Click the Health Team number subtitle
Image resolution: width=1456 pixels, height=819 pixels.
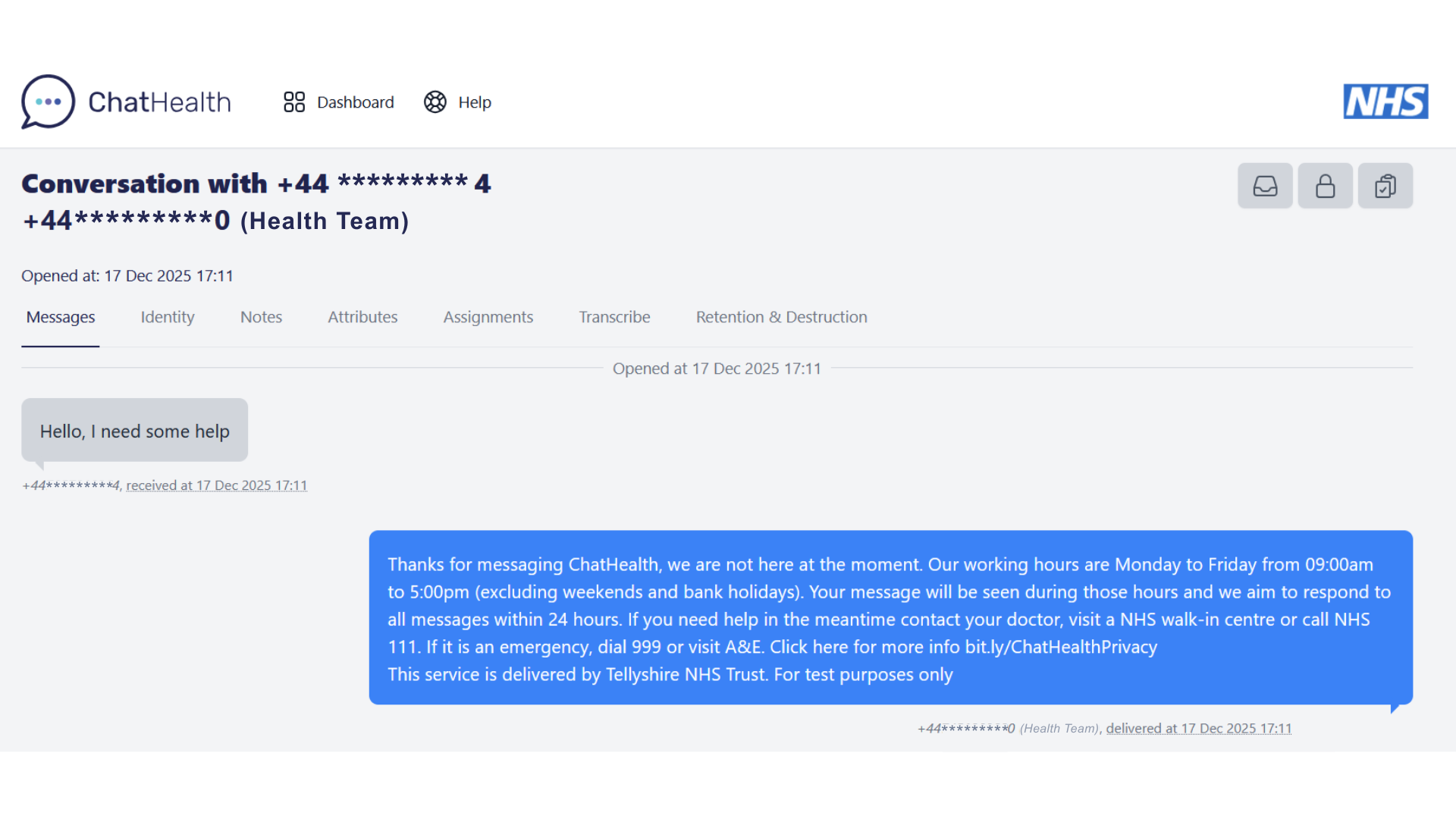click(x=216, y=221)
